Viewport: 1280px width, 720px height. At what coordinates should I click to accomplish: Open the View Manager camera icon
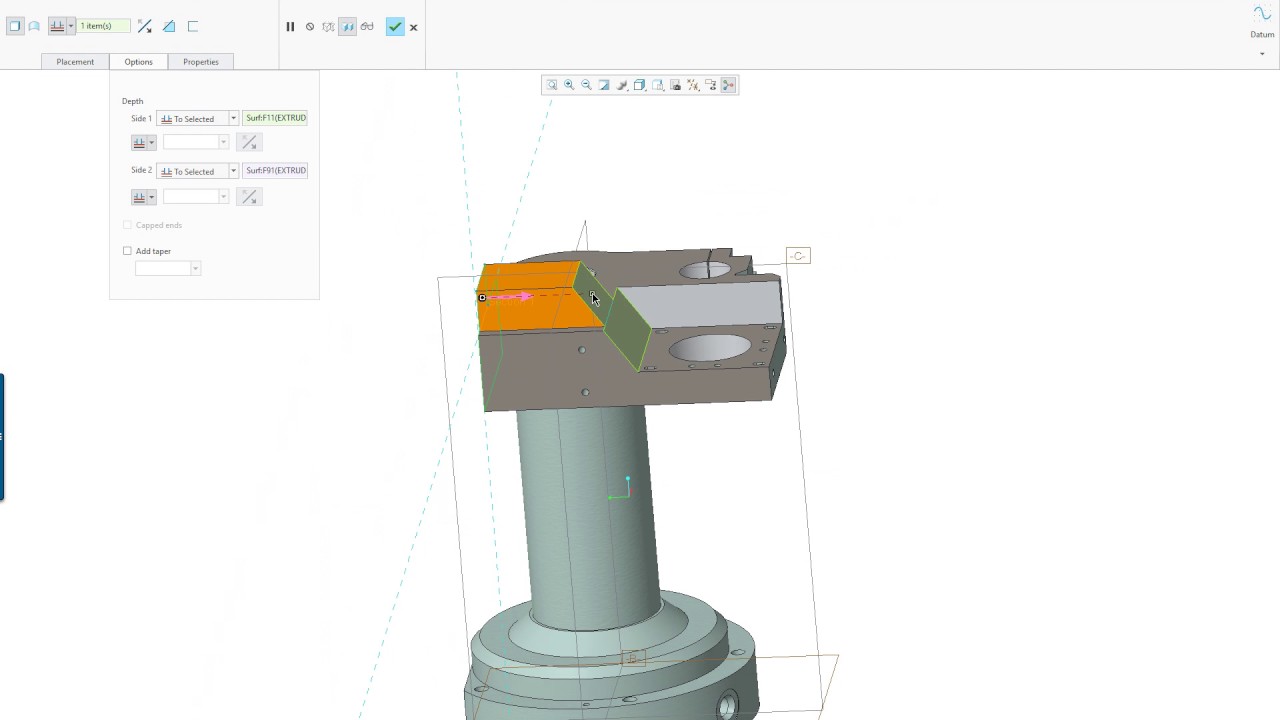click(676, 85)
